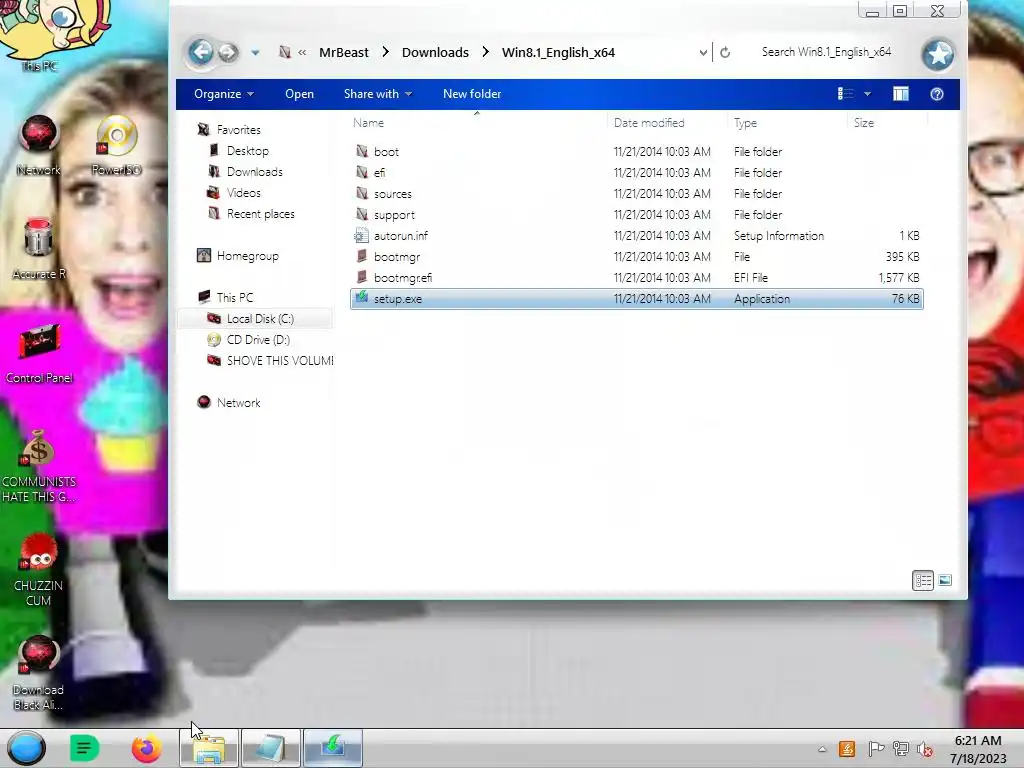Open view options dropdown arrow

867,93
